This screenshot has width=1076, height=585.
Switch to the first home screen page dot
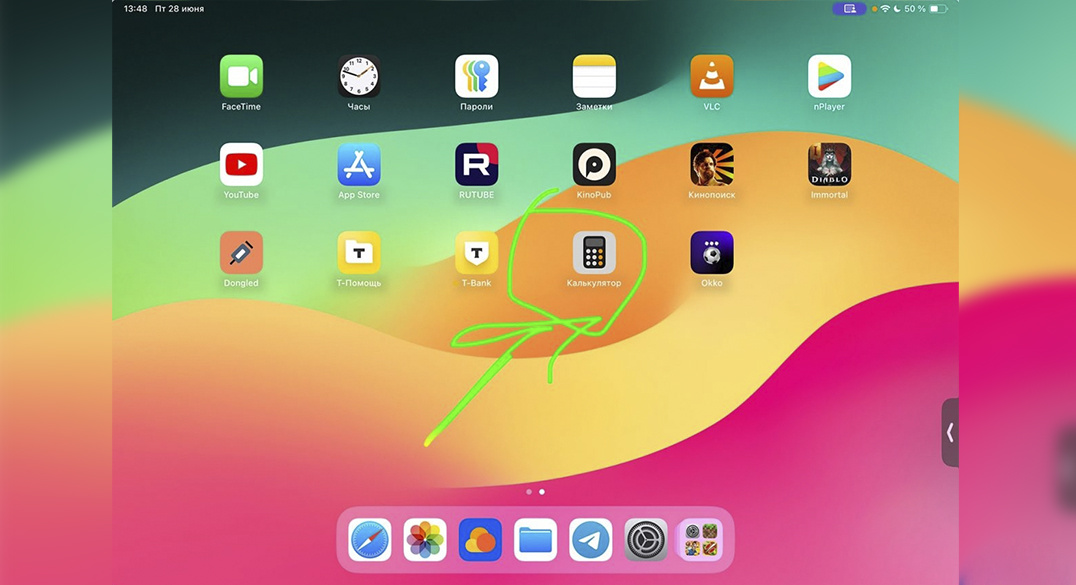(x=528, y=492)
